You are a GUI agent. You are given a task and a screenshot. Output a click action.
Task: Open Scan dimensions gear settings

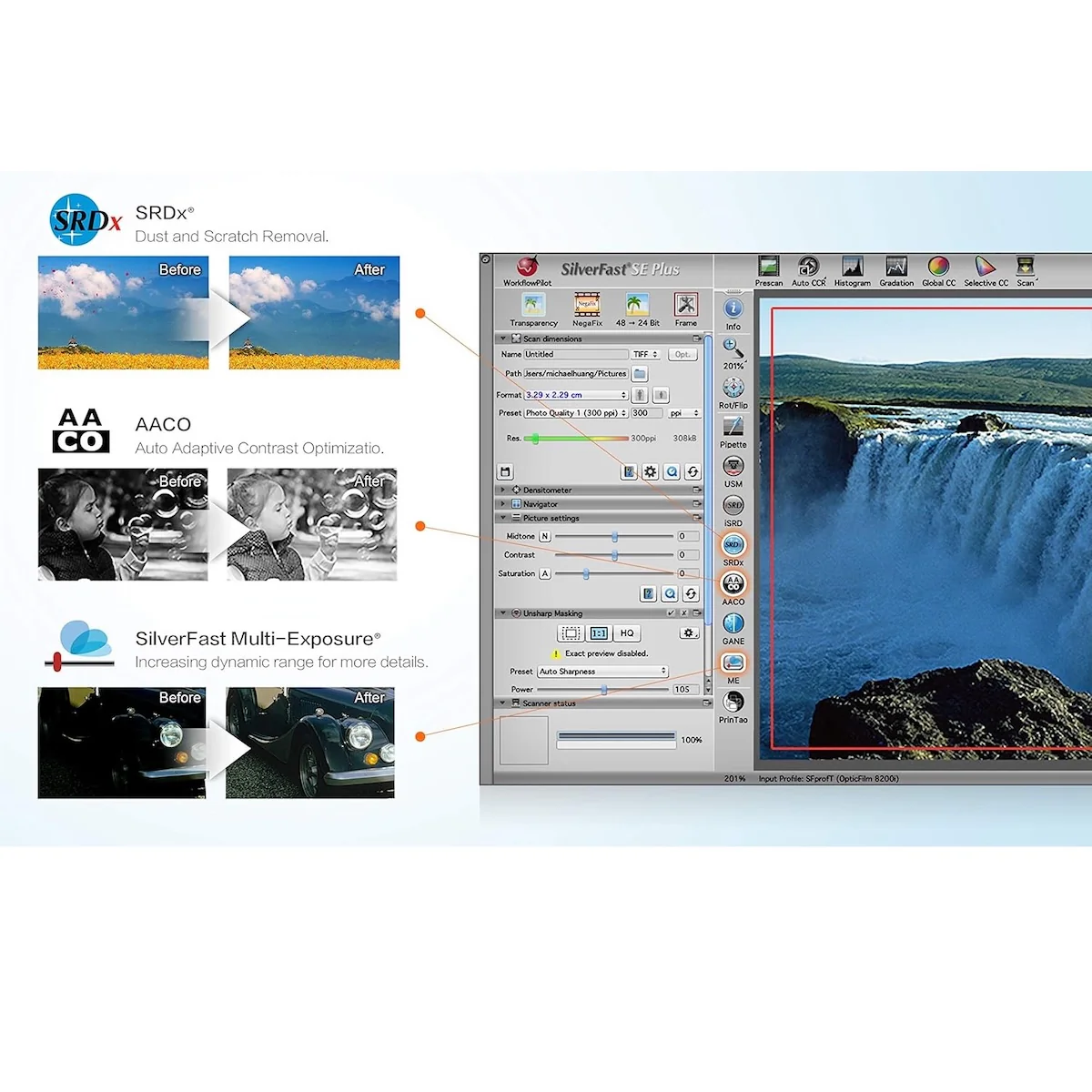click(650, 471)
